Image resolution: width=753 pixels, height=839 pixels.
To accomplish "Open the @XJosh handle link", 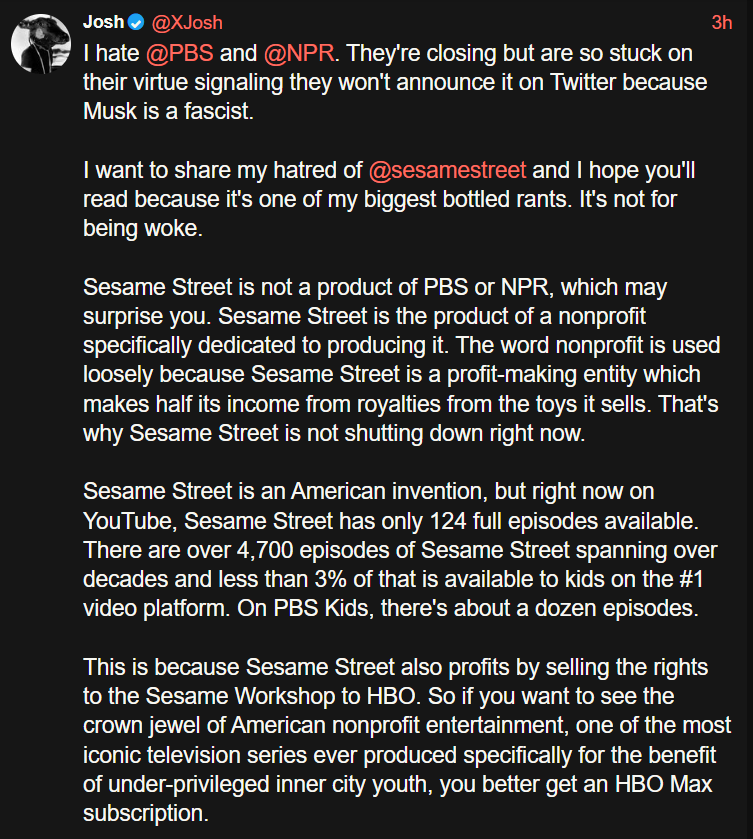I will click(x=186, y=22).
